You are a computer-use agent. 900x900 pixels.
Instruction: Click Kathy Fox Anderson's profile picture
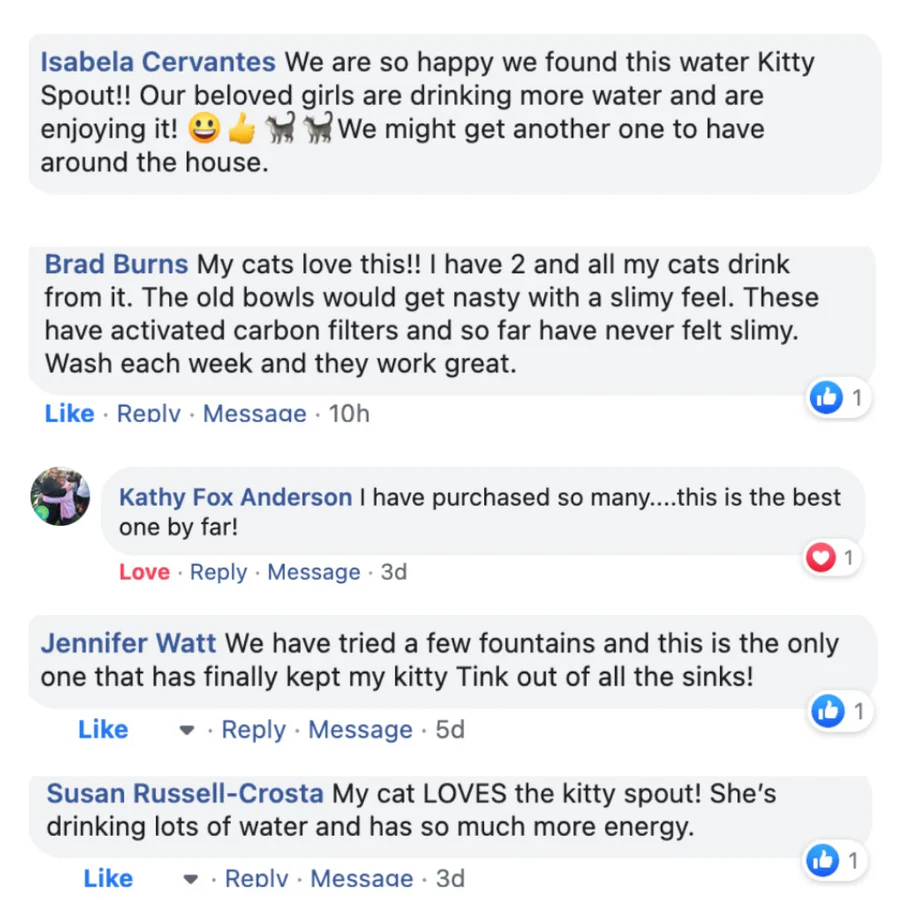point(60,497)
